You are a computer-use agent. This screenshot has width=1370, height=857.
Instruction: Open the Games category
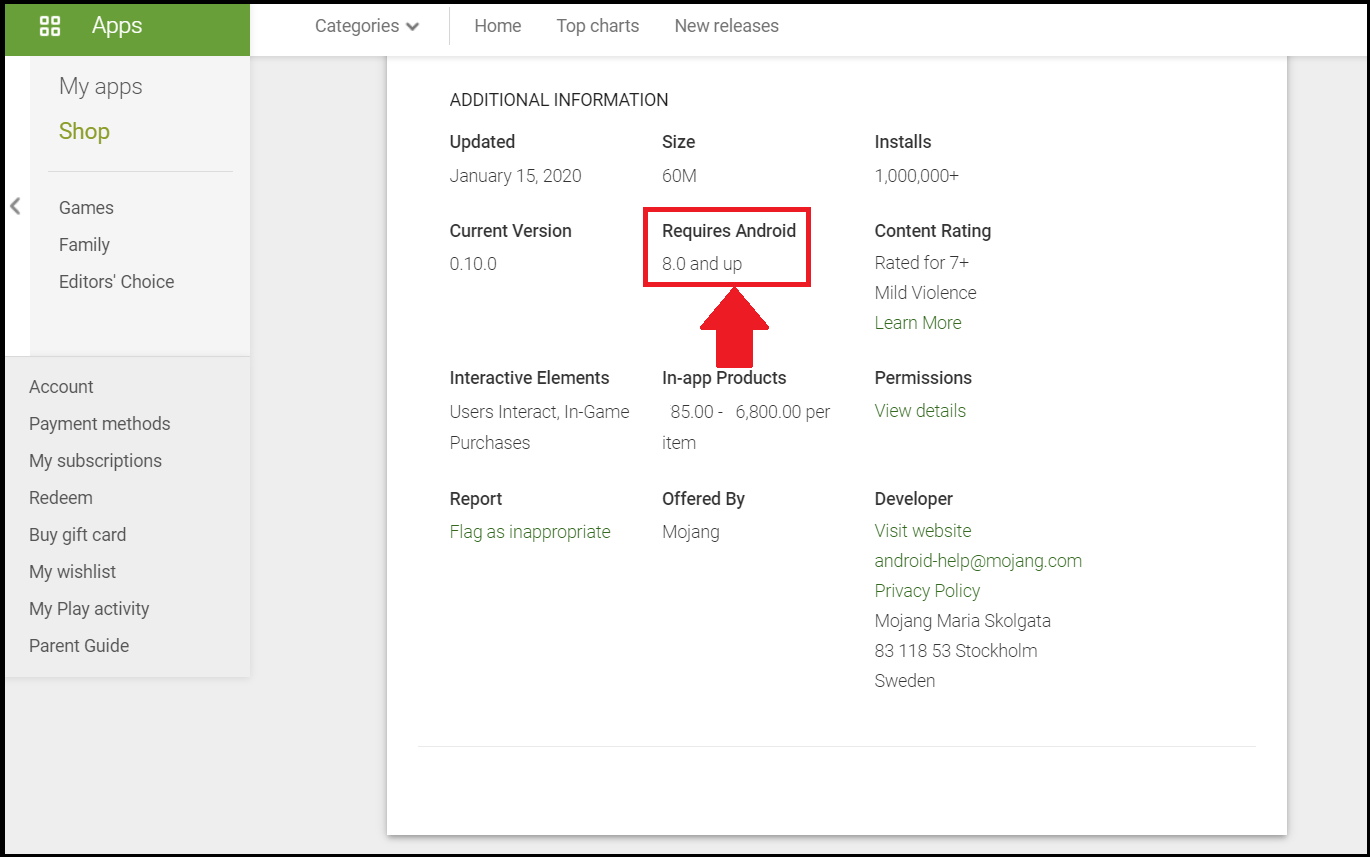click(86, 208)
